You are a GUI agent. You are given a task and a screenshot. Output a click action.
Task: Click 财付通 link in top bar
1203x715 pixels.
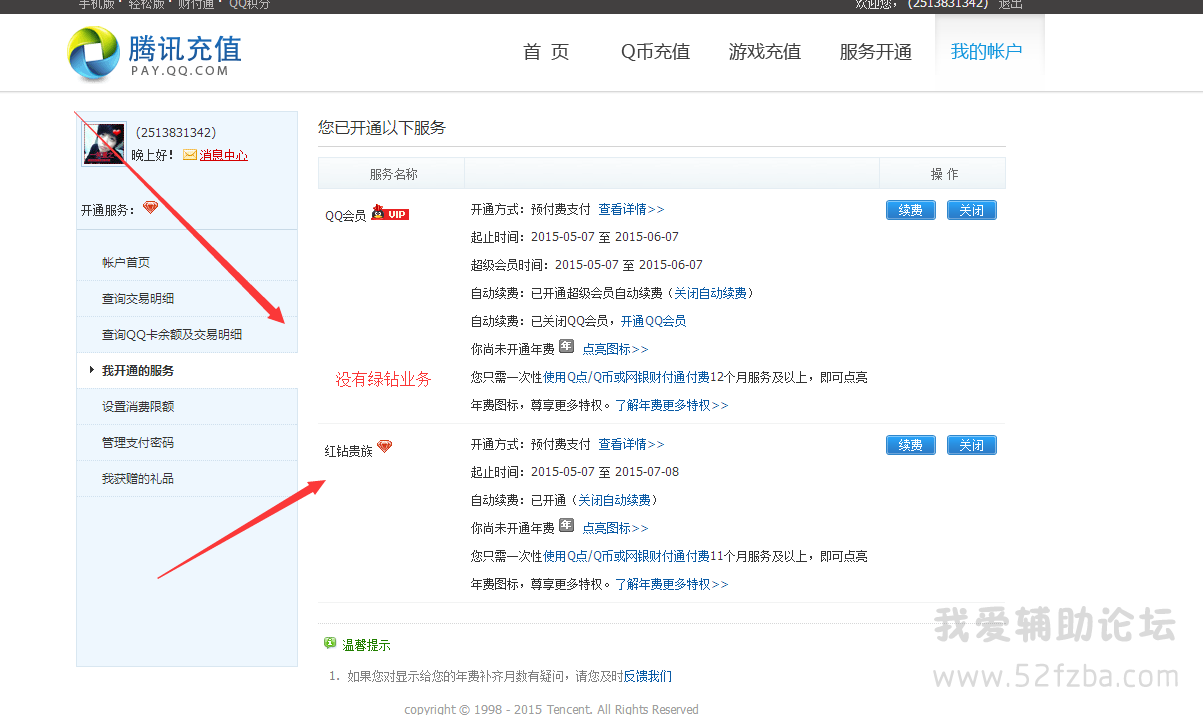(198, 4)
